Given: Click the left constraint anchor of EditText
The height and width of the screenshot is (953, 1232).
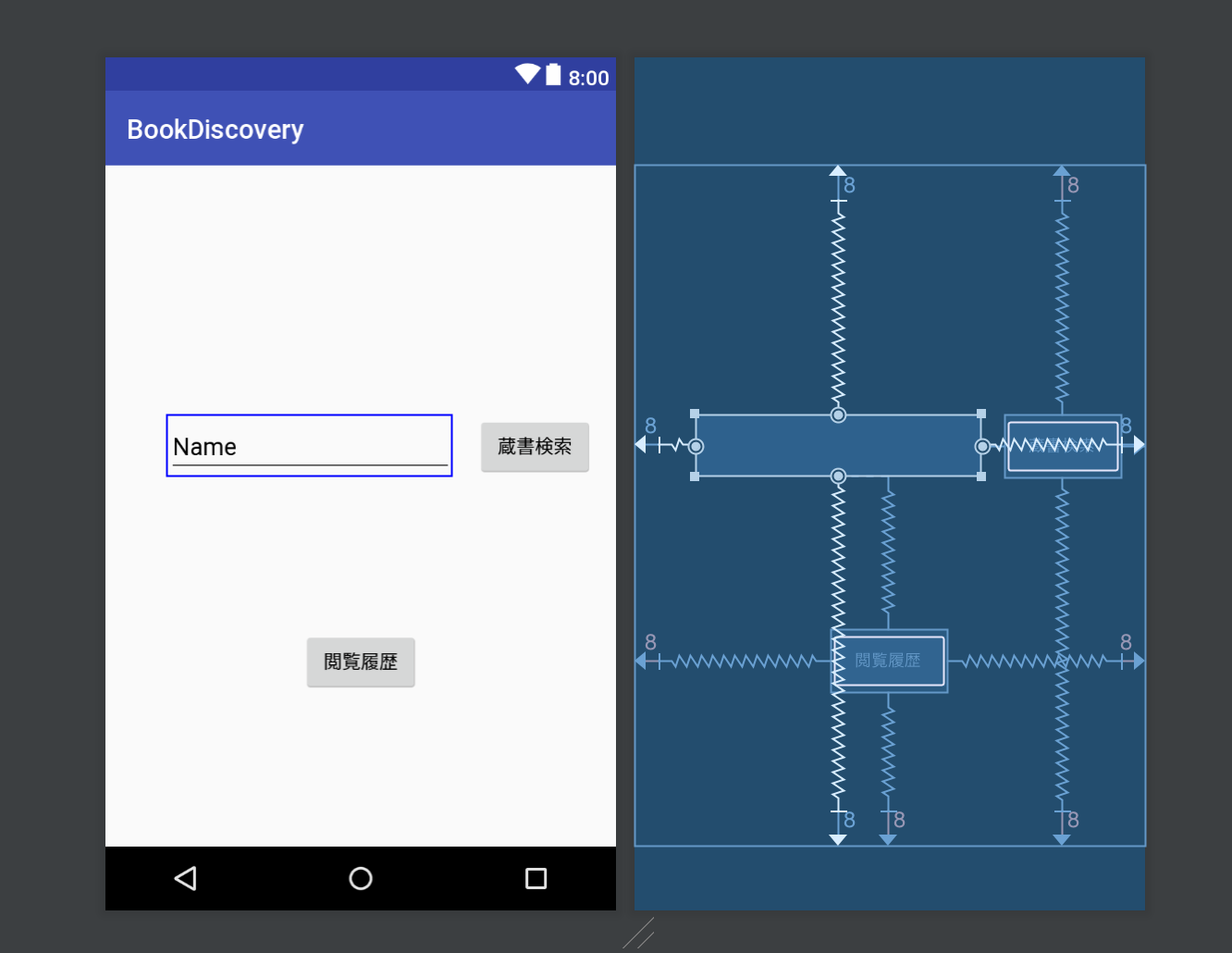Looking at the screenshot, I should [x=696, y=446].
